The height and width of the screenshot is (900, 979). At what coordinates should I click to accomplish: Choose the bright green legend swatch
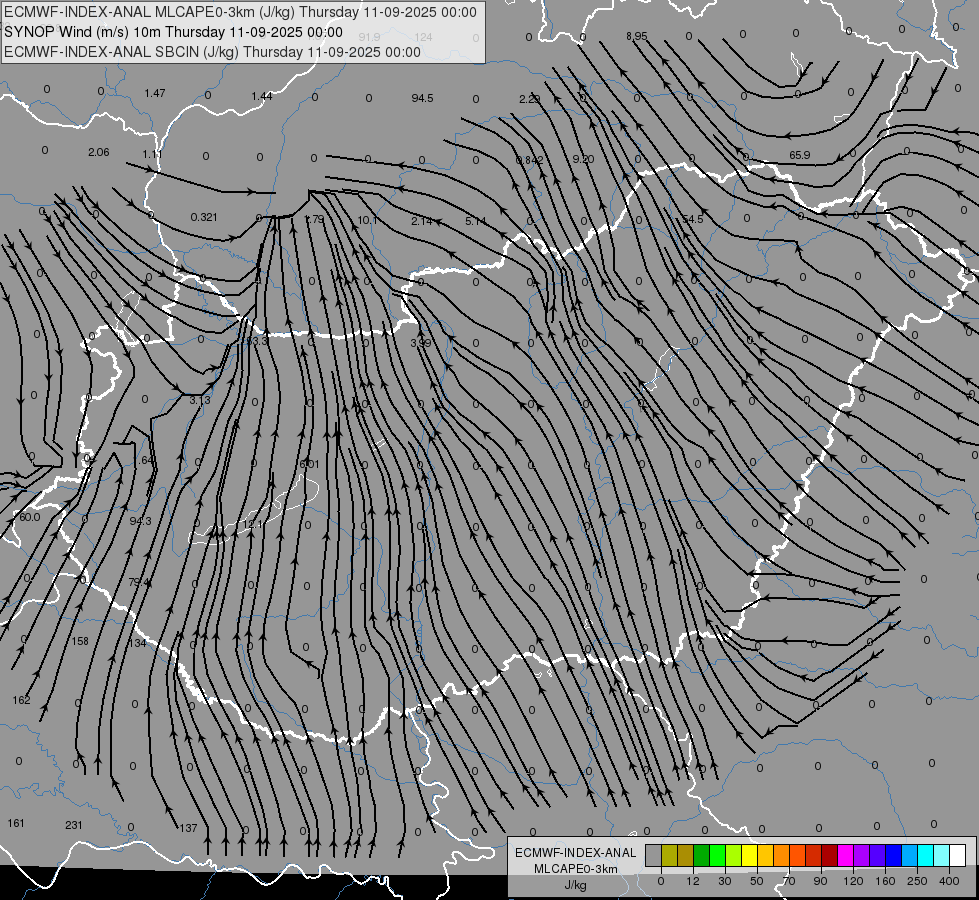point(718,855)
